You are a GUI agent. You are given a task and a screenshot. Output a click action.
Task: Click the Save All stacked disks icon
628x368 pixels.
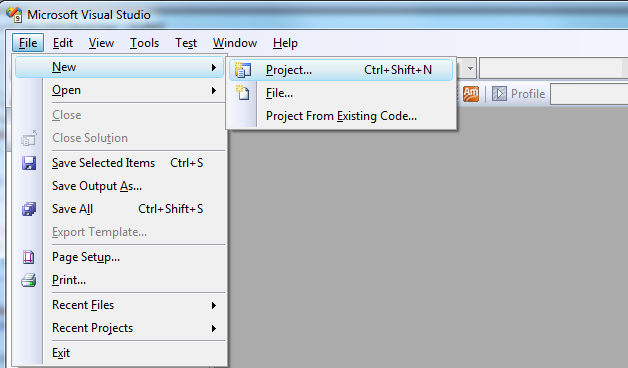click(29, 209)
